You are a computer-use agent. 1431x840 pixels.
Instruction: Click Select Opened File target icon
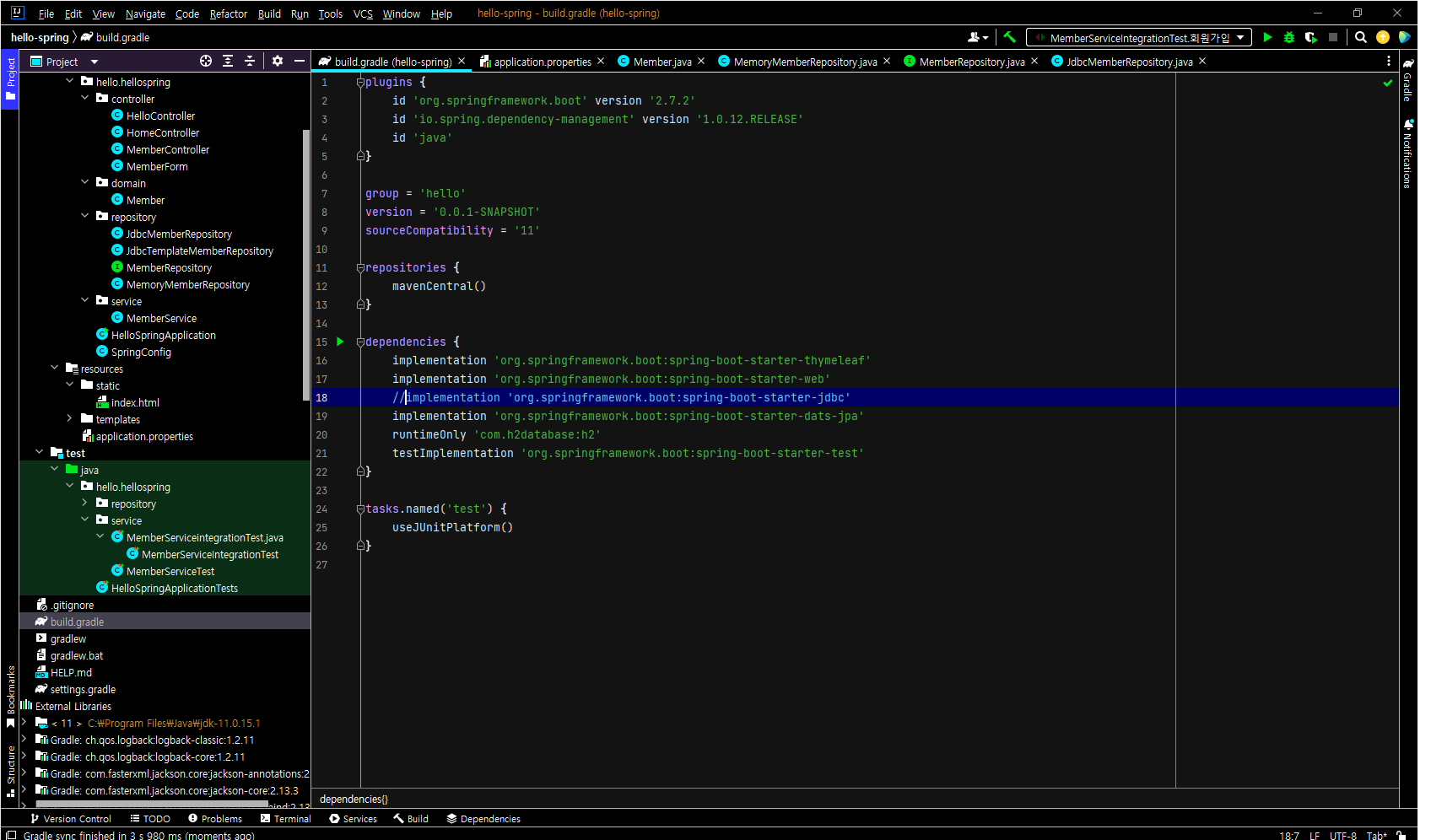[206, 61]
